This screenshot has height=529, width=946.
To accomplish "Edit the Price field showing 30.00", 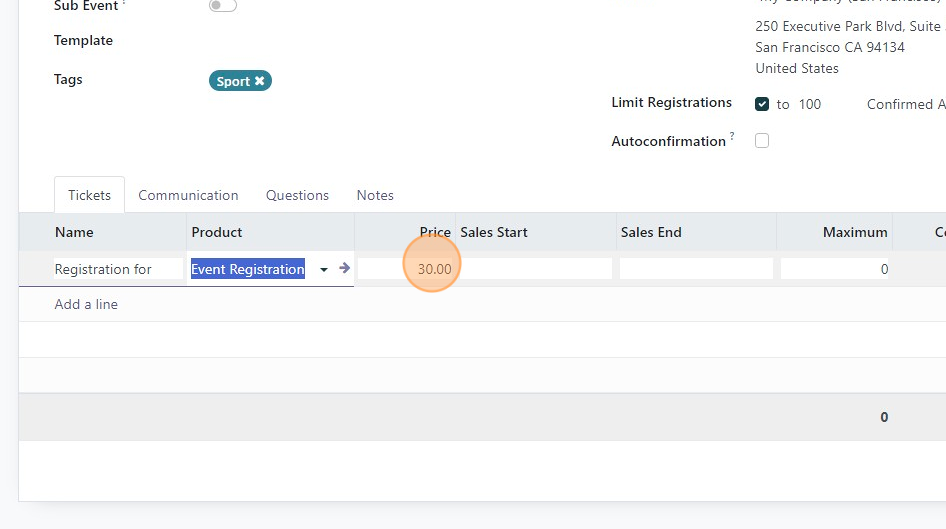I will (405, 269).
